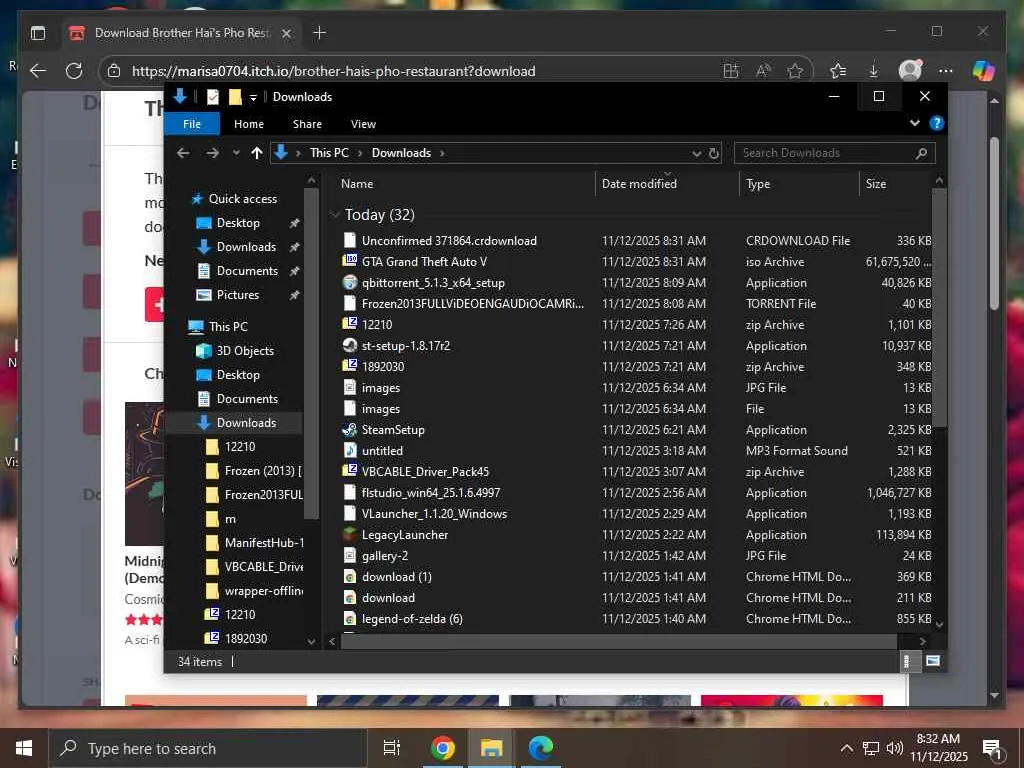This screenshot has height=768, width=1024.
Task: Open Edge favorites list icon
Action: [838, 71]
